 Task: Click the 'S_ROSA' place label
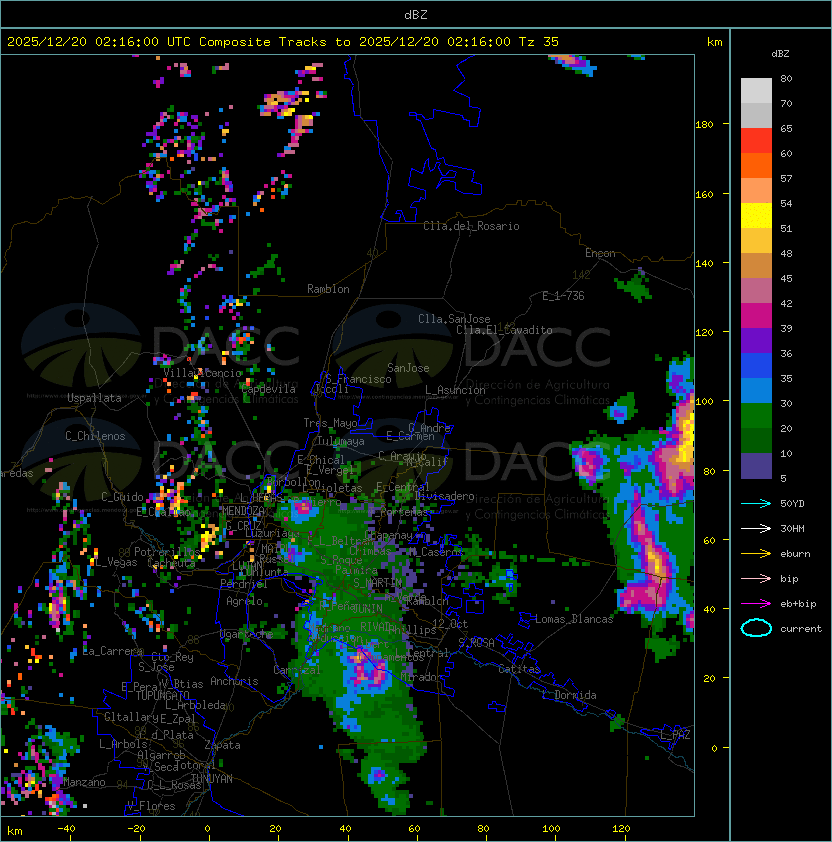(x=476, y=643)
